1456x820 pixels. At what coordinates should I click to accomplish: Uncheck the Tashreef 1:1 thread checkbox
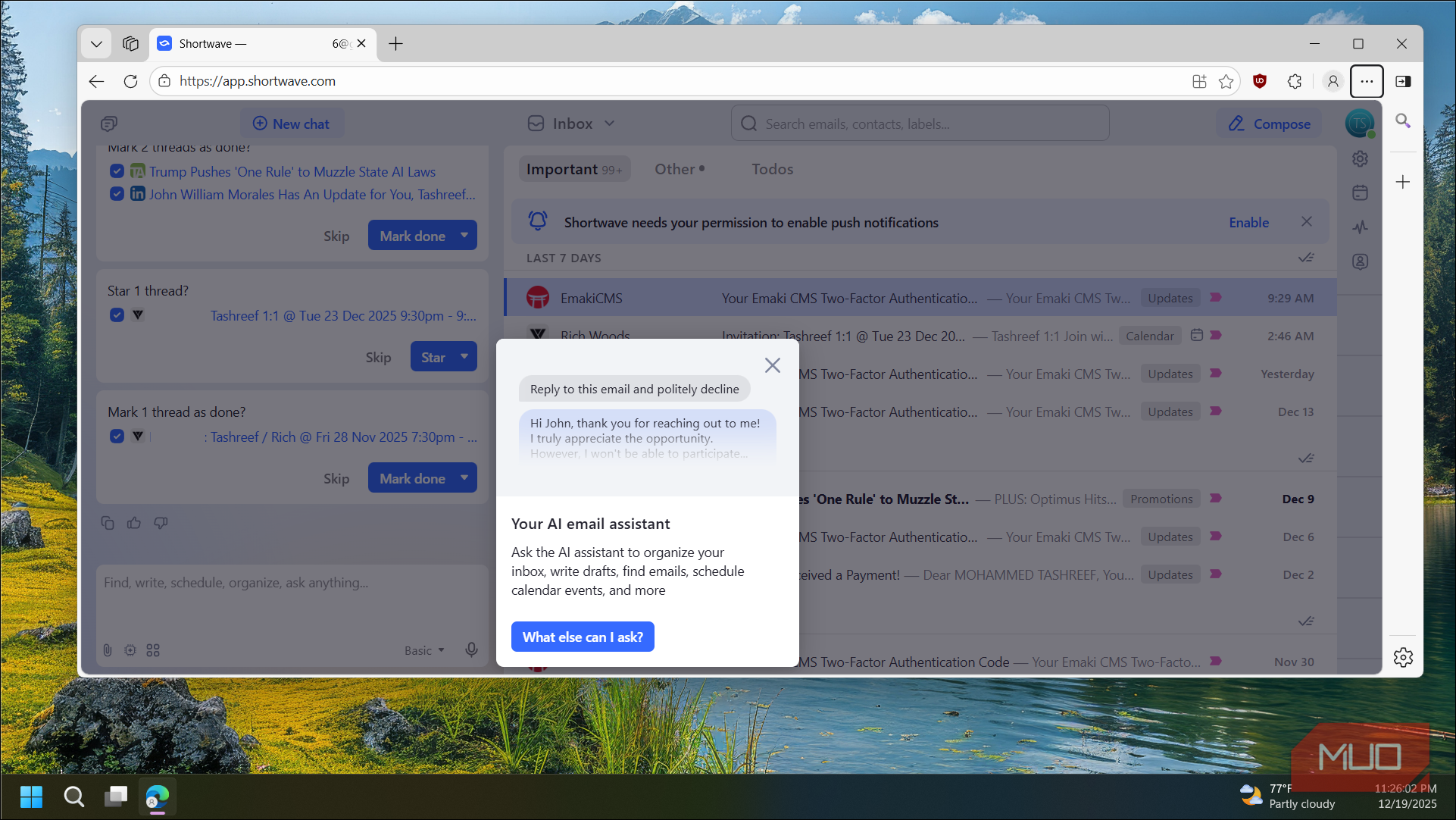(117, 315)
